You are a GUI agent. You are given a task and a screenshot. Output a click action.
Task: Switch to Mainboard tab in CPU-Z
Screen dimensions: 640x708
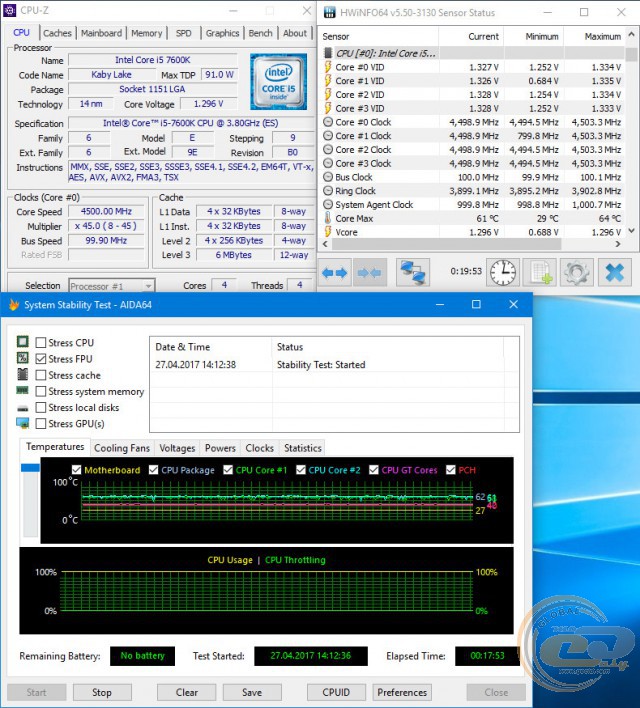coord(101,33)
